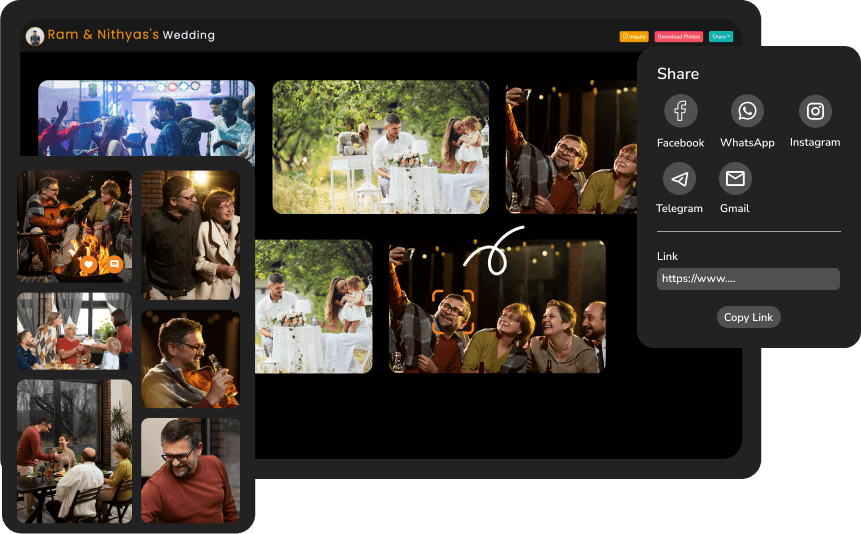Open the garden picnic table photo
This screenshot has width=861, height=534.
pyautogui.click(x=380, y=147)
